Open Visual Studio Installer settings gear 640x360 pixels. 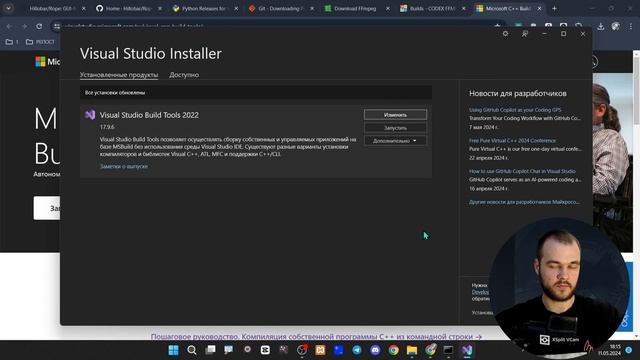click(505, 34)
